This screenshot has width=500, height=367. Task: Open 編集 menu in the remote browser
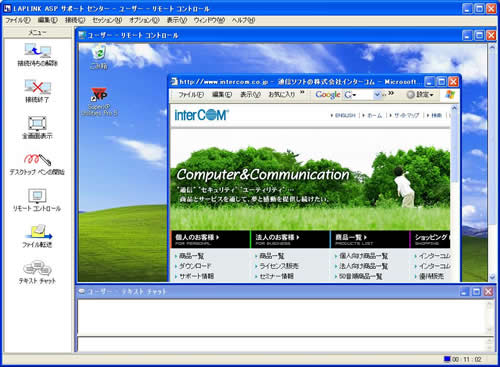click(x=222, y=95)
